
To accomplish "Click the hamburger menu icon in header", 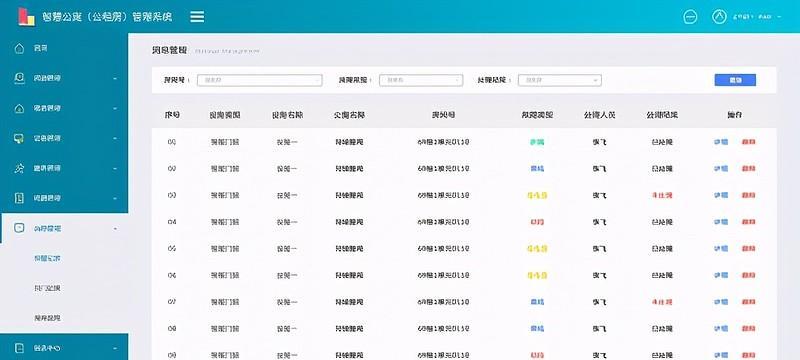I will tap(197, 16).
